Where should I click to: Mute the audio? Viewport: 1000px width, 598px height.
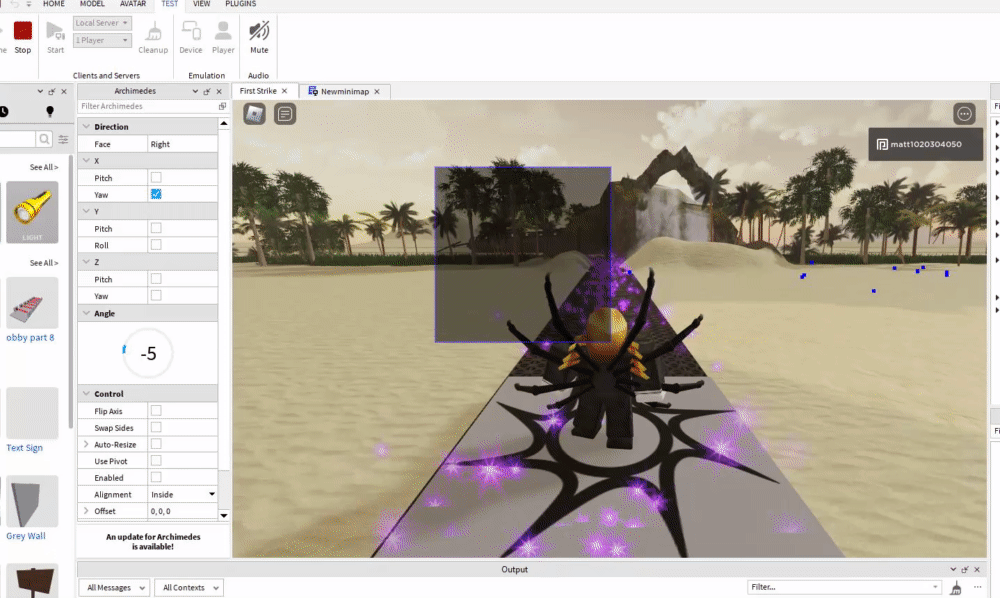click(x=259, y=31)
